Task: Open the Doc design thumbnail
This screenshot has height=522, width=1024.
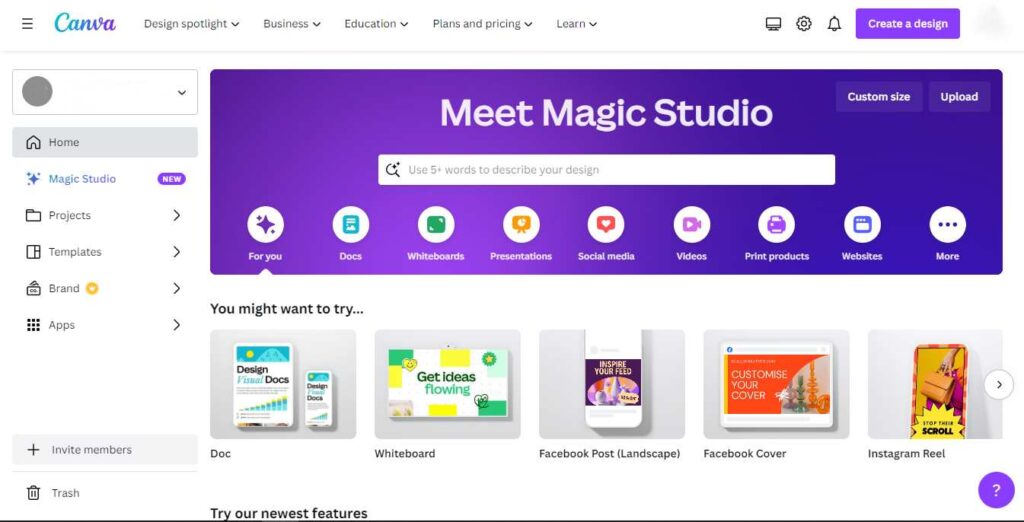Action: coord(283,384)
